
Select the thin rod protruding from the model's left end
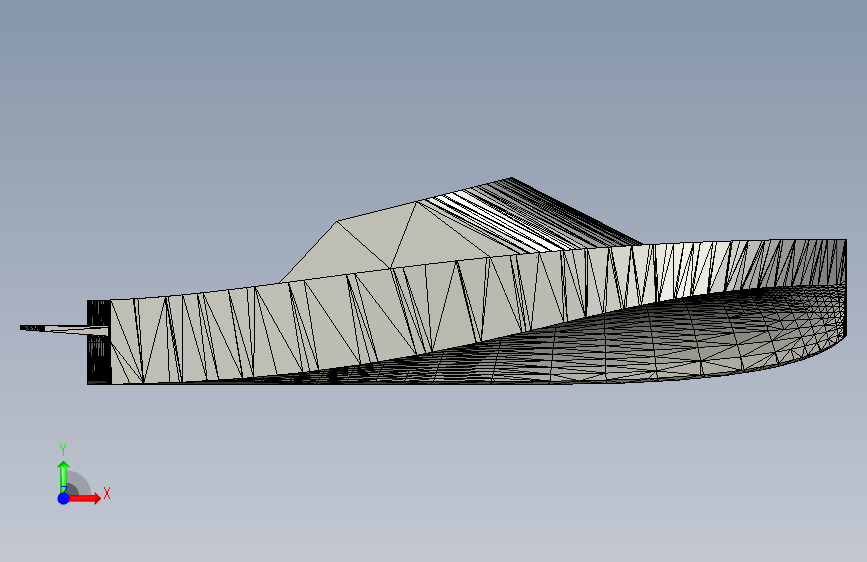pos(64,329)
